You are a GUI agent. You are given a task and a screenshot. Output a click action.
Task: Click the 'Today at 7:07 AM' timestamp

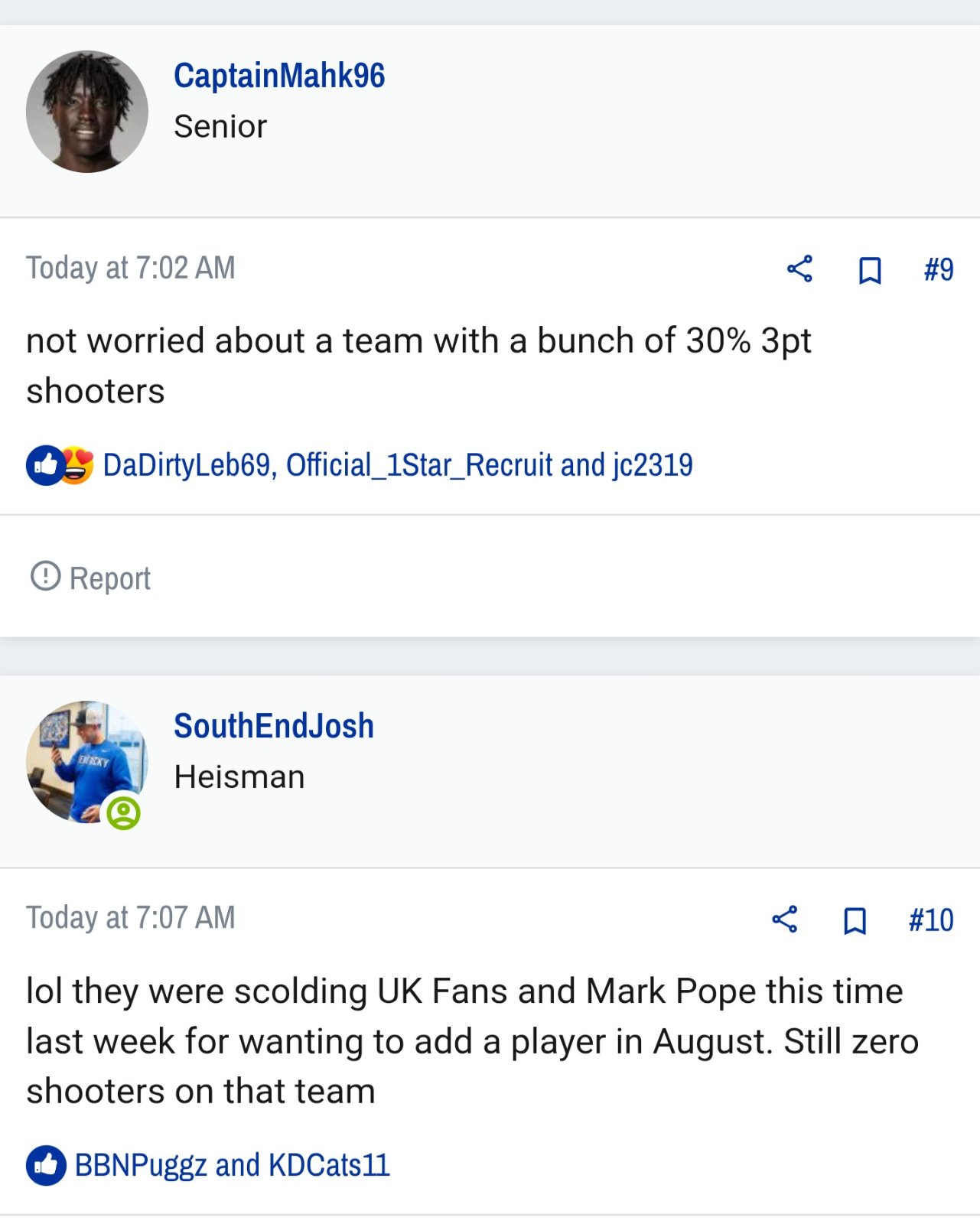131,918
